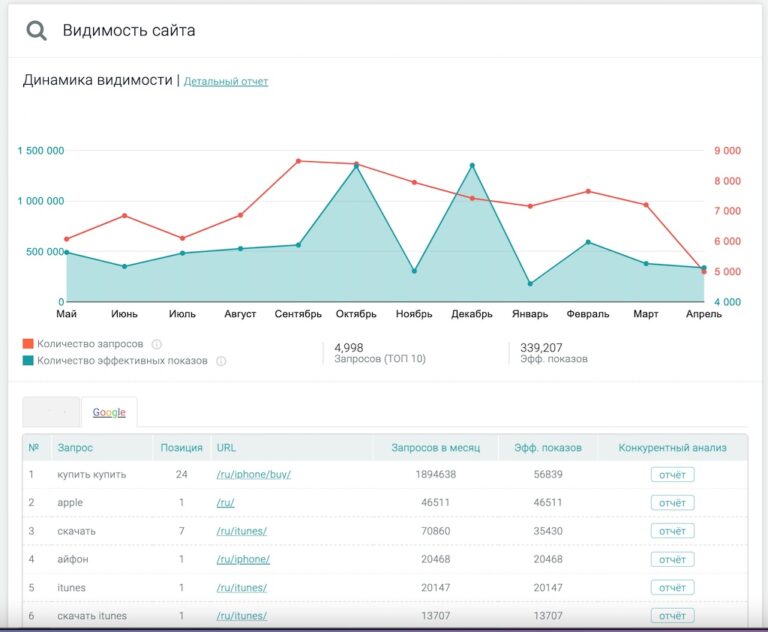Open the /ru/iphone/buy/ URL link
Screen dimensions: 768x632
[x=253, y=474]
